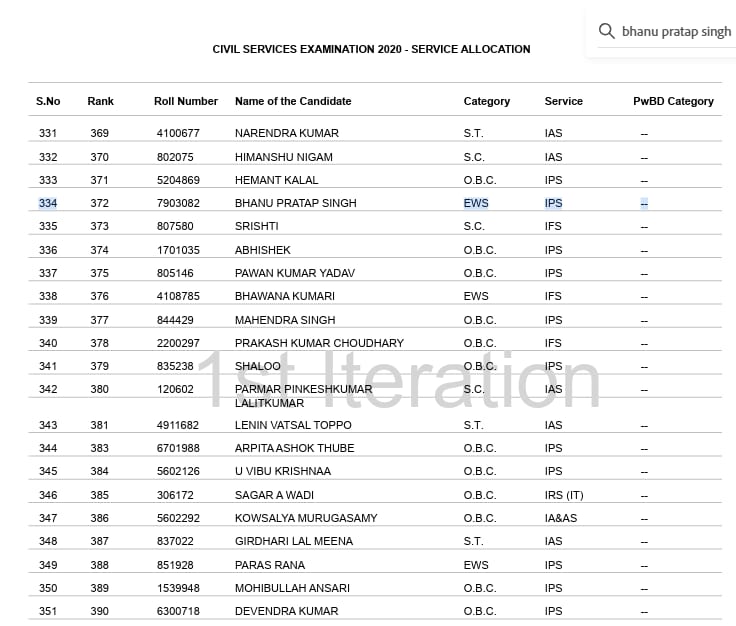Click roll number 4911682
736x626 pixels.
click(x=178, y=425)
